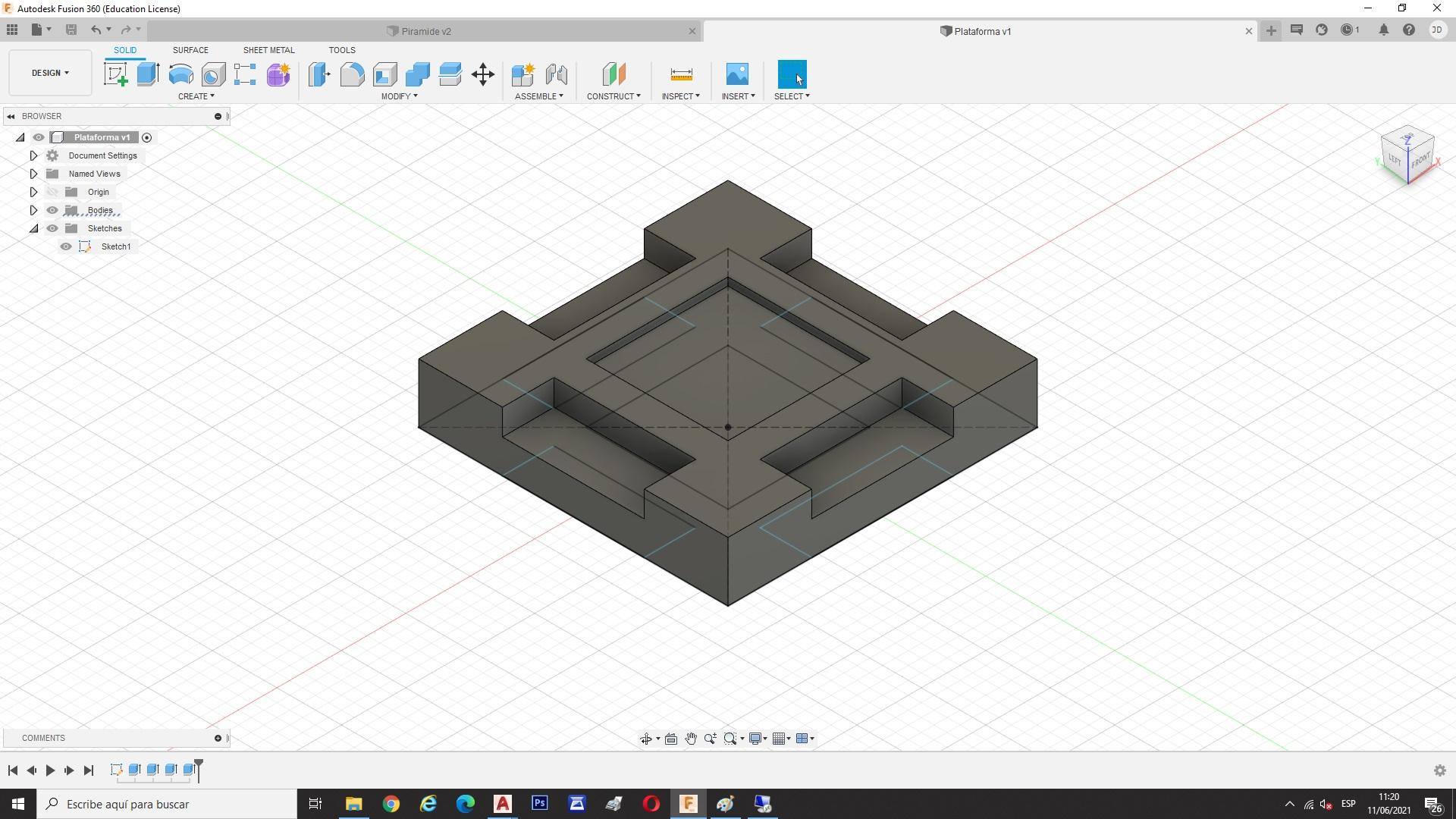Open the Pan hand tool
The height and width of the screenshot is (819, 1456).
690,739
